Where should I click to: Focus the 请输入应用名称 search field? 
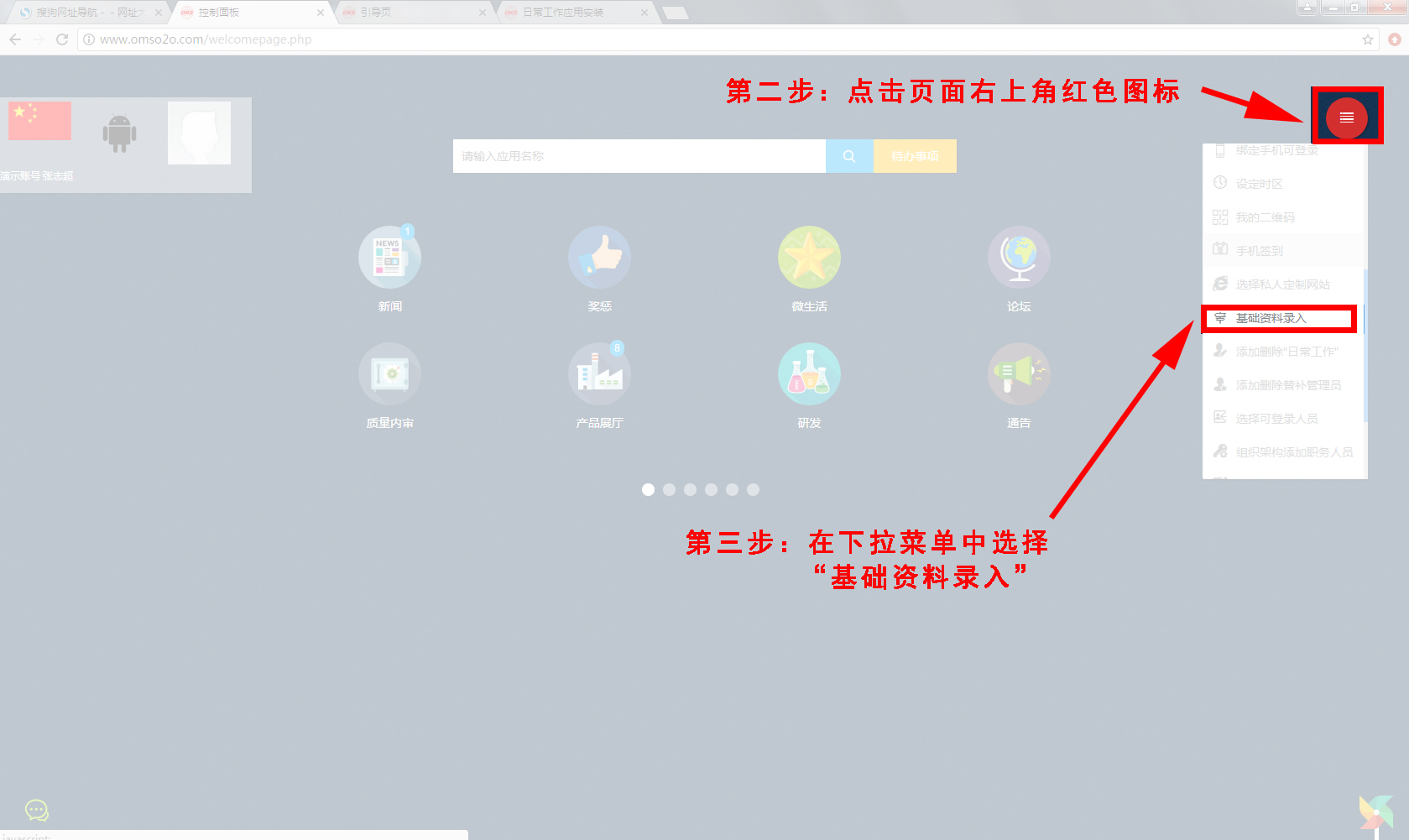click(639, 156)
